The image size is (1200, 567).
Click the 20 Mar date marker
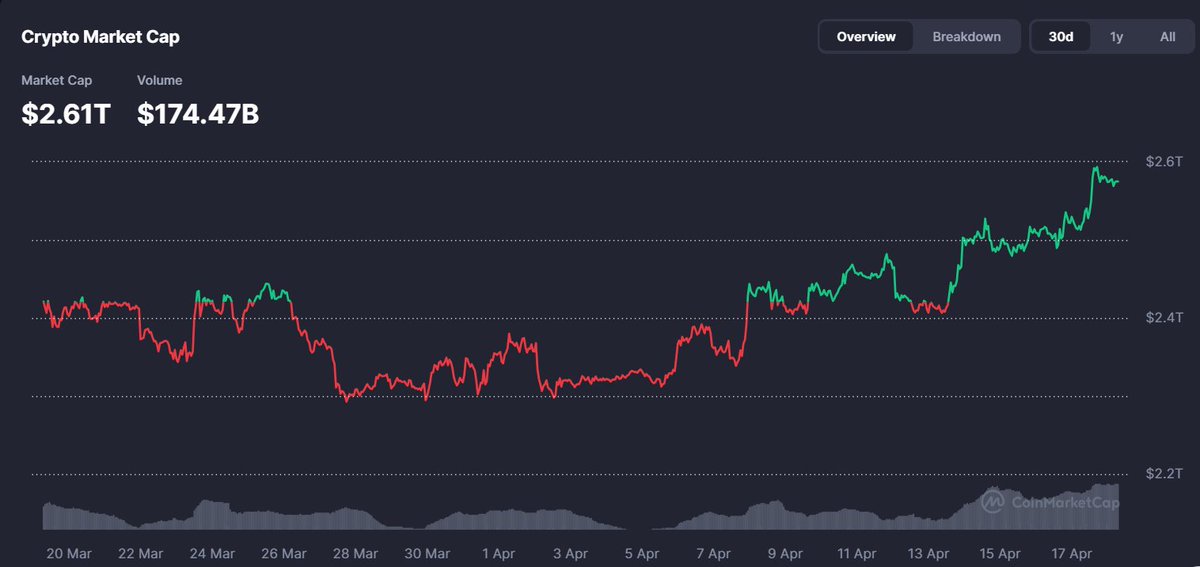click(x=69, y=553)
